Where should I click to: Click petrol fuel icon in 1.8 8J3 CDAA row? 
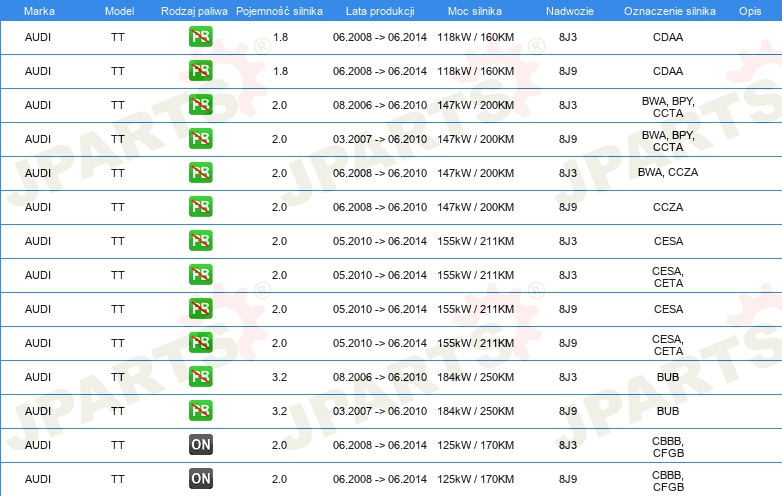point(200,37)
